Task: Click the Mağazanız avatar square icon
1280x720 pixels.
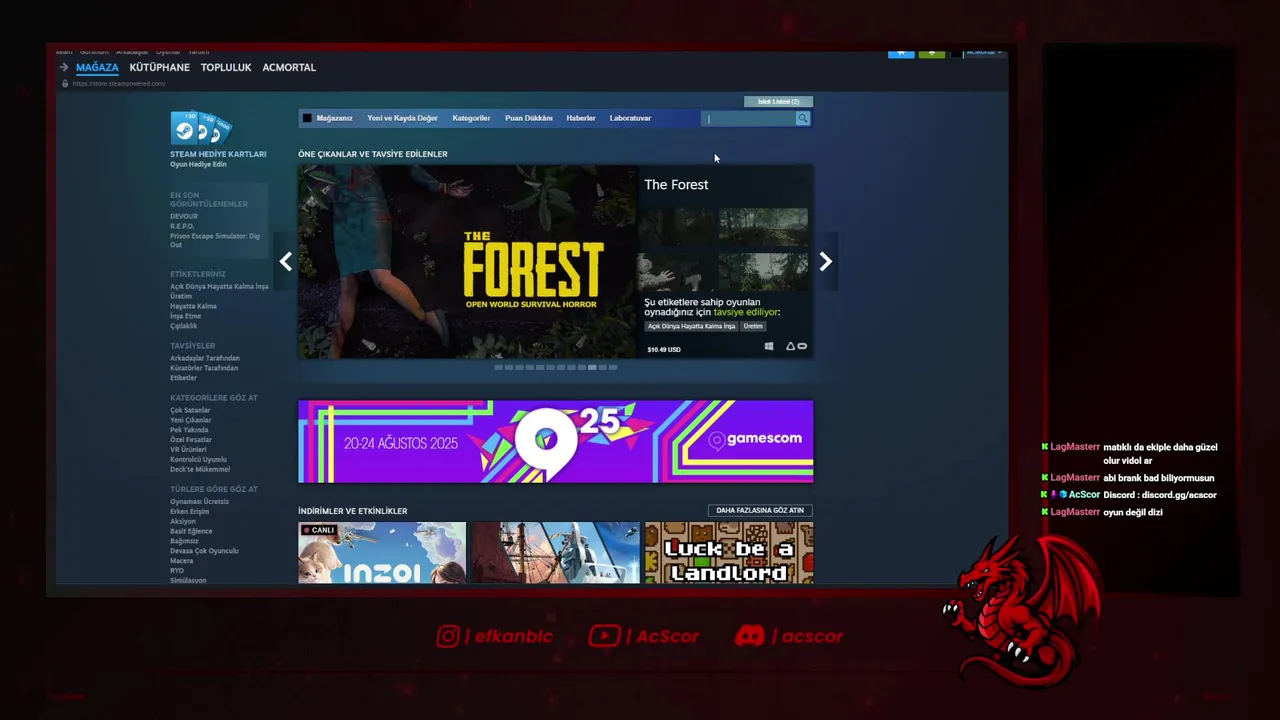Action: [307, 118]
